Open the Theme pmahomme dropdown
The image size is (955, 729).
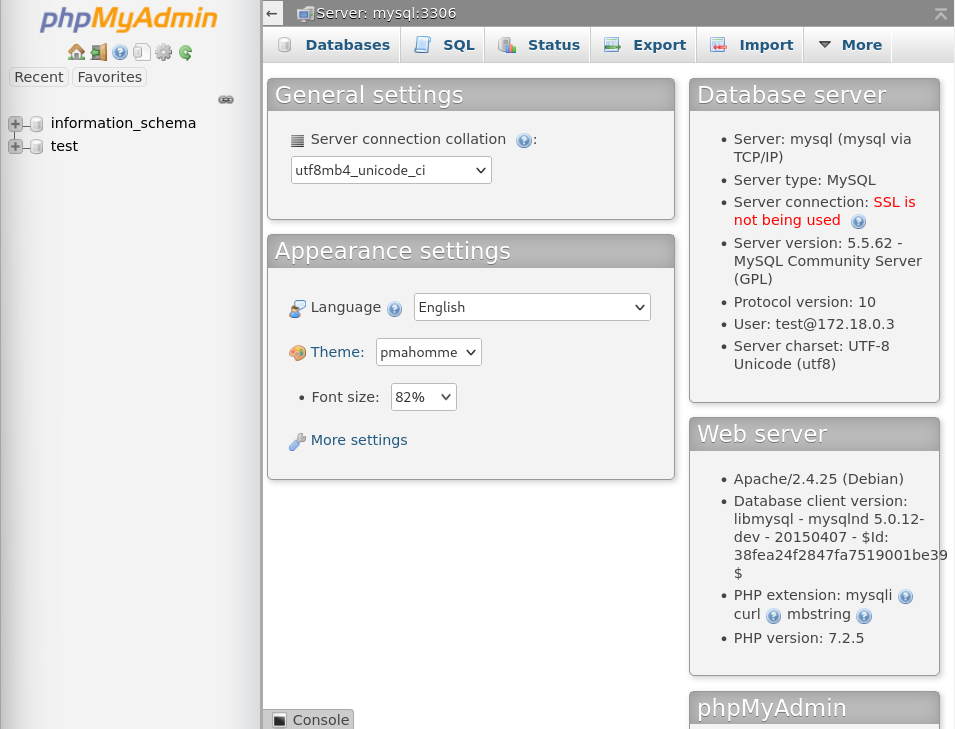pos(429,352)
